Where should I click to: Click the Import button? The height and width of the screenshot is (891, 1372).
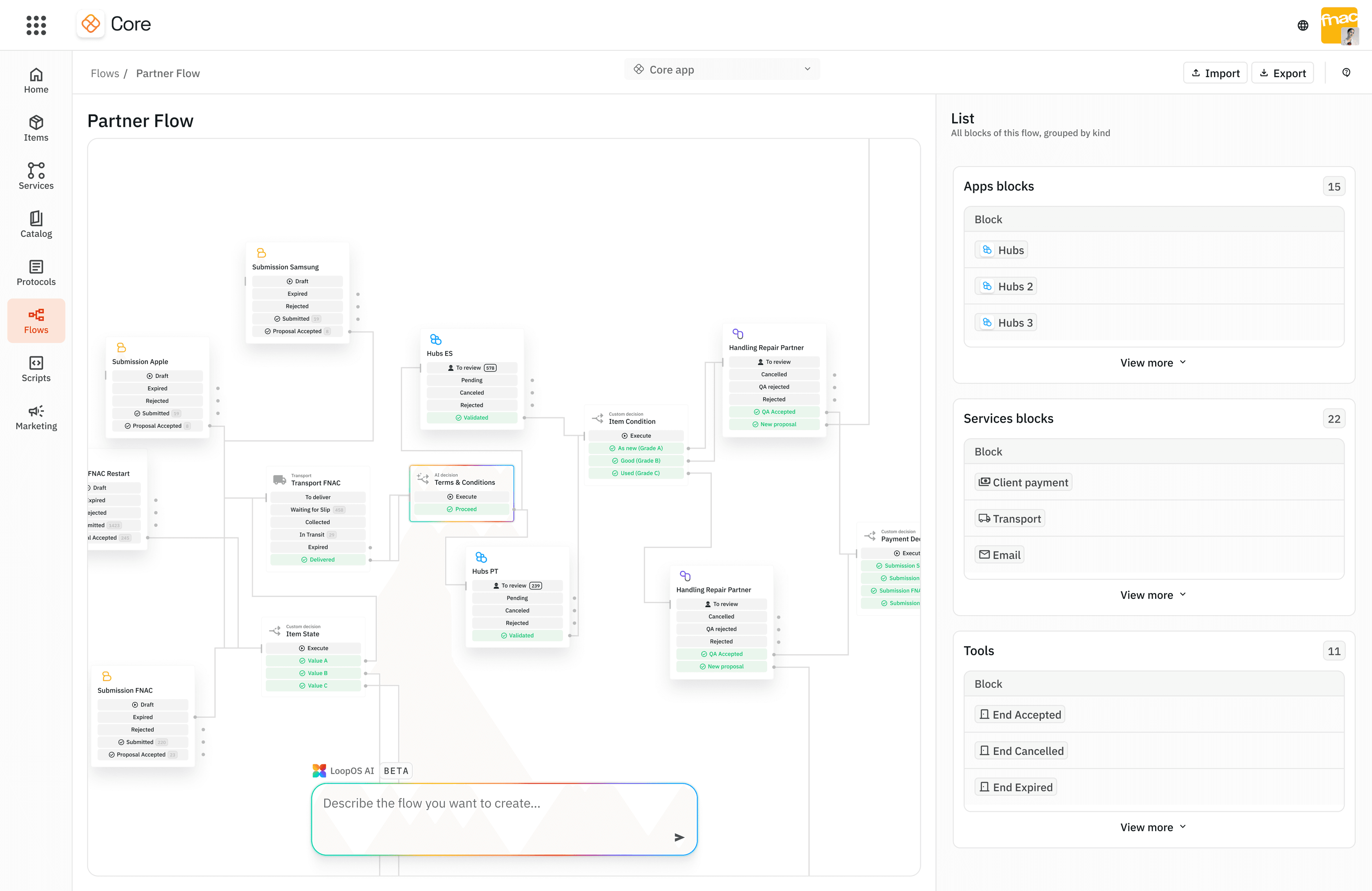pos(1215,73)
